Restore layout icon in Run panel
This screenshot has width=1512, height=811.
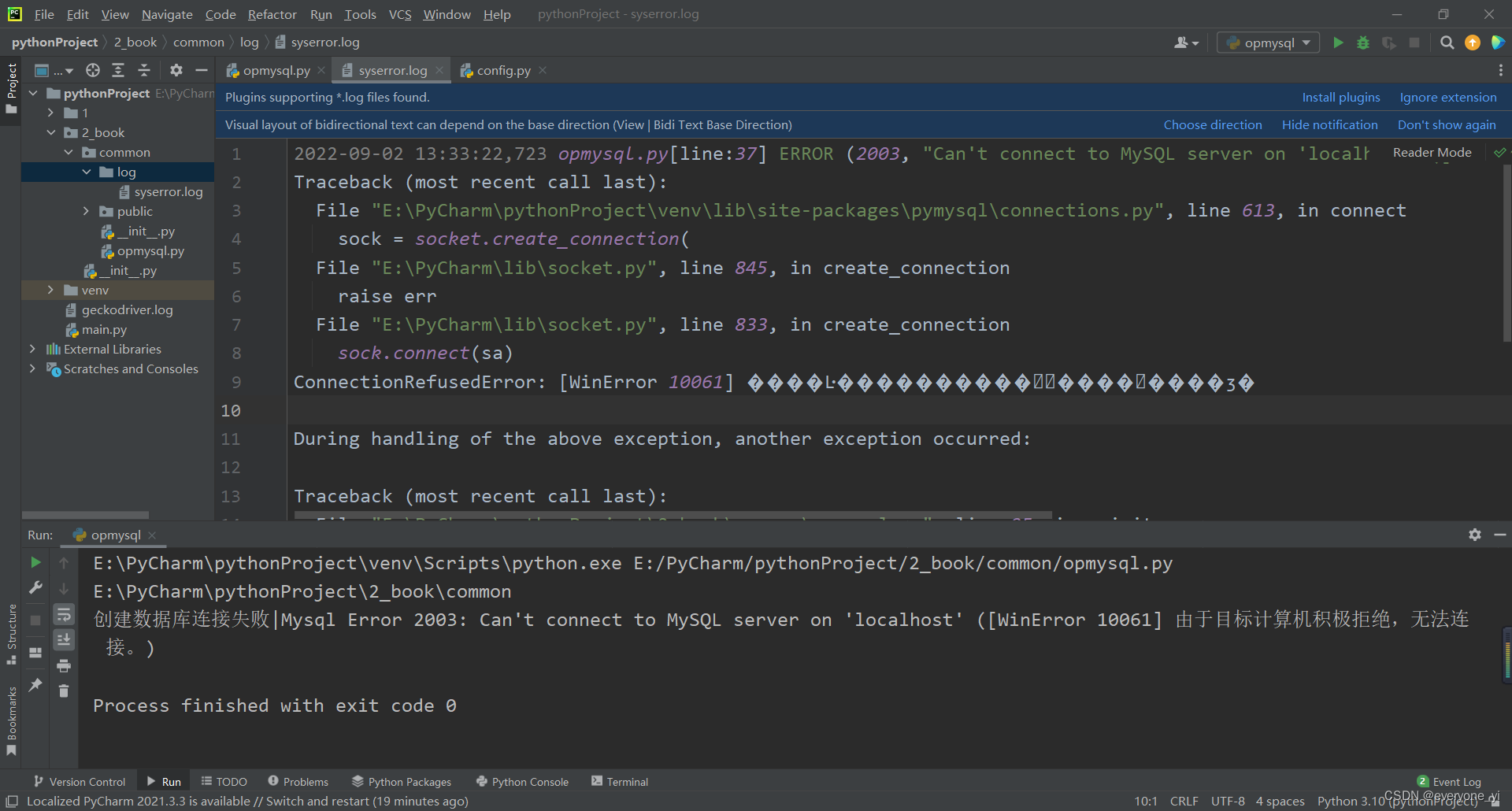(35, 652)
